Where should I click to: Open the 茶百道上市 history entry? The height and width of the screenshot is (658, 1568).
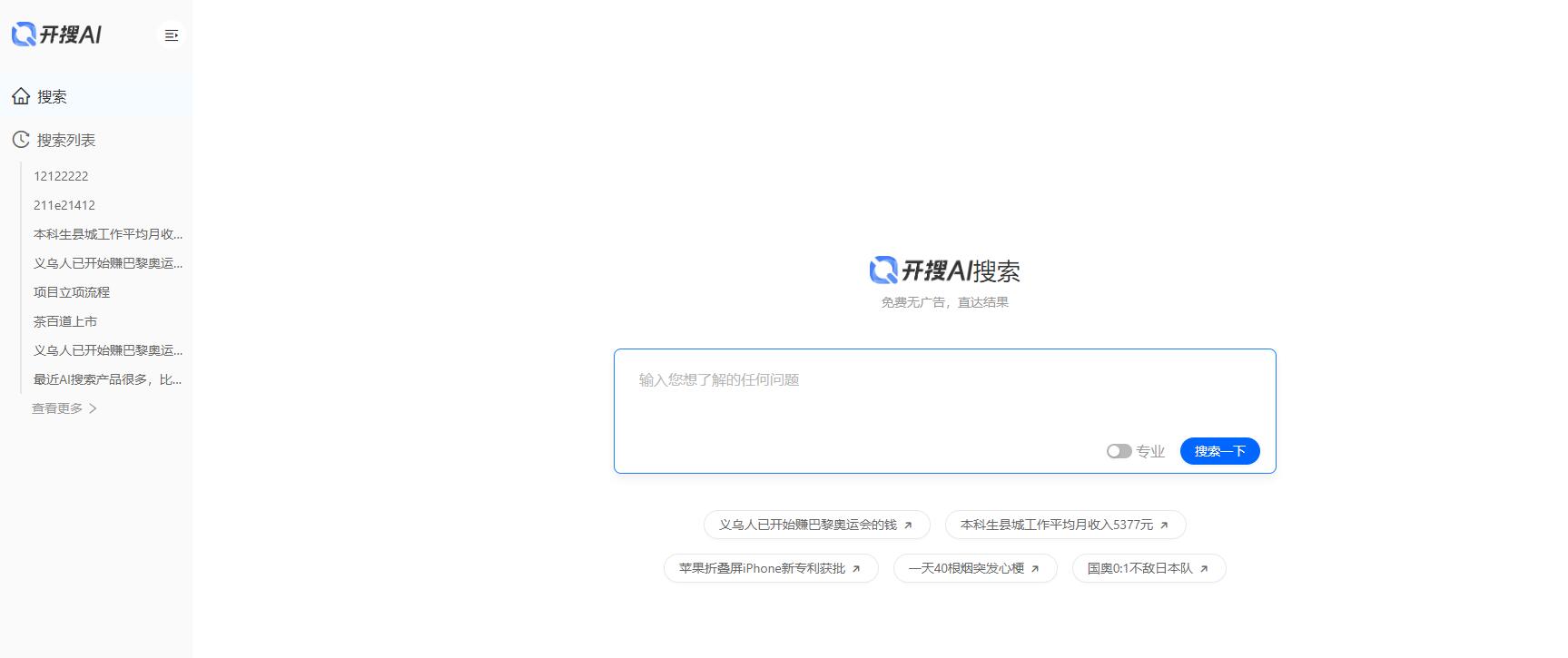tap(65, 321)
